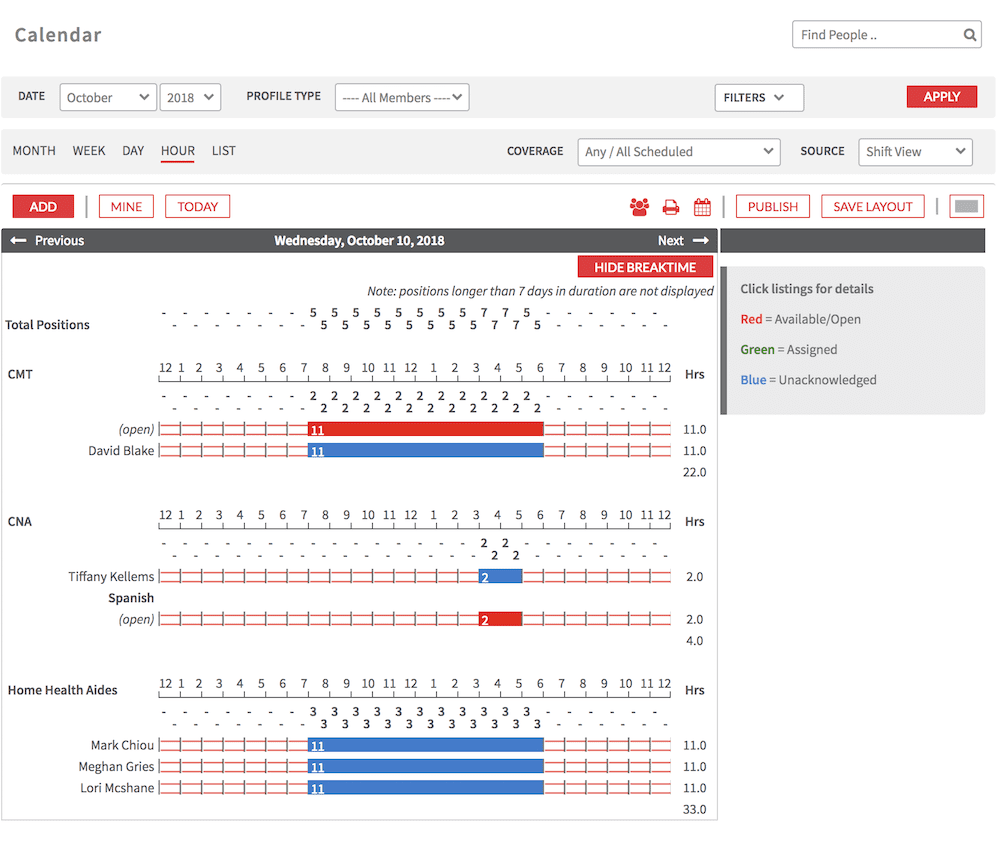Switch to the WEEK view tab
This screenshot has width=1000, height=843.
click(x=89, y=151)
